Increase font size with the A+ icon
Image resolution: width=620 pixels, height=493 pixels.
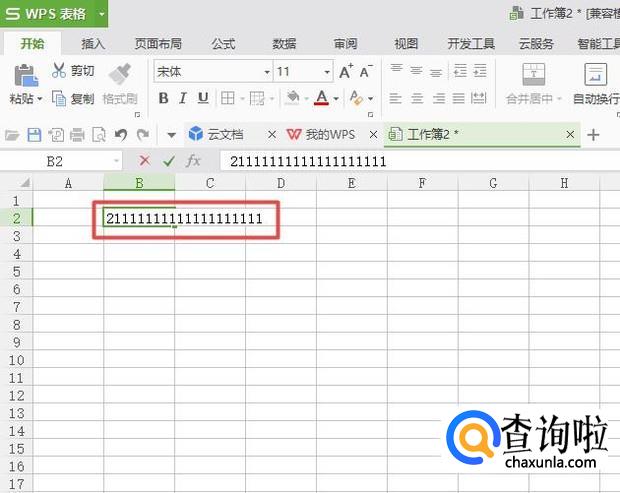(x=346, y=72)
